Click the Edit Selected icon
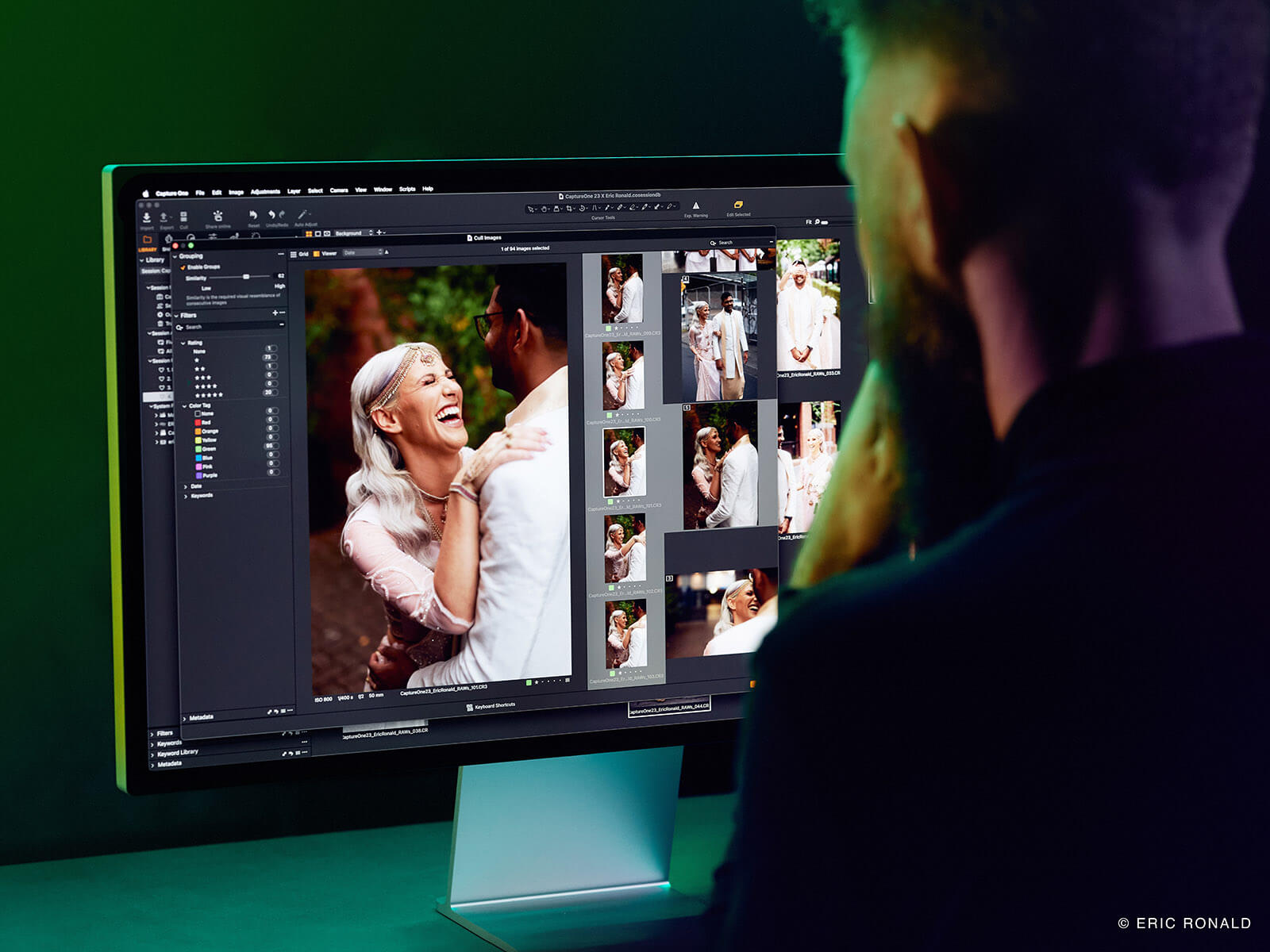 pos(738,205)
